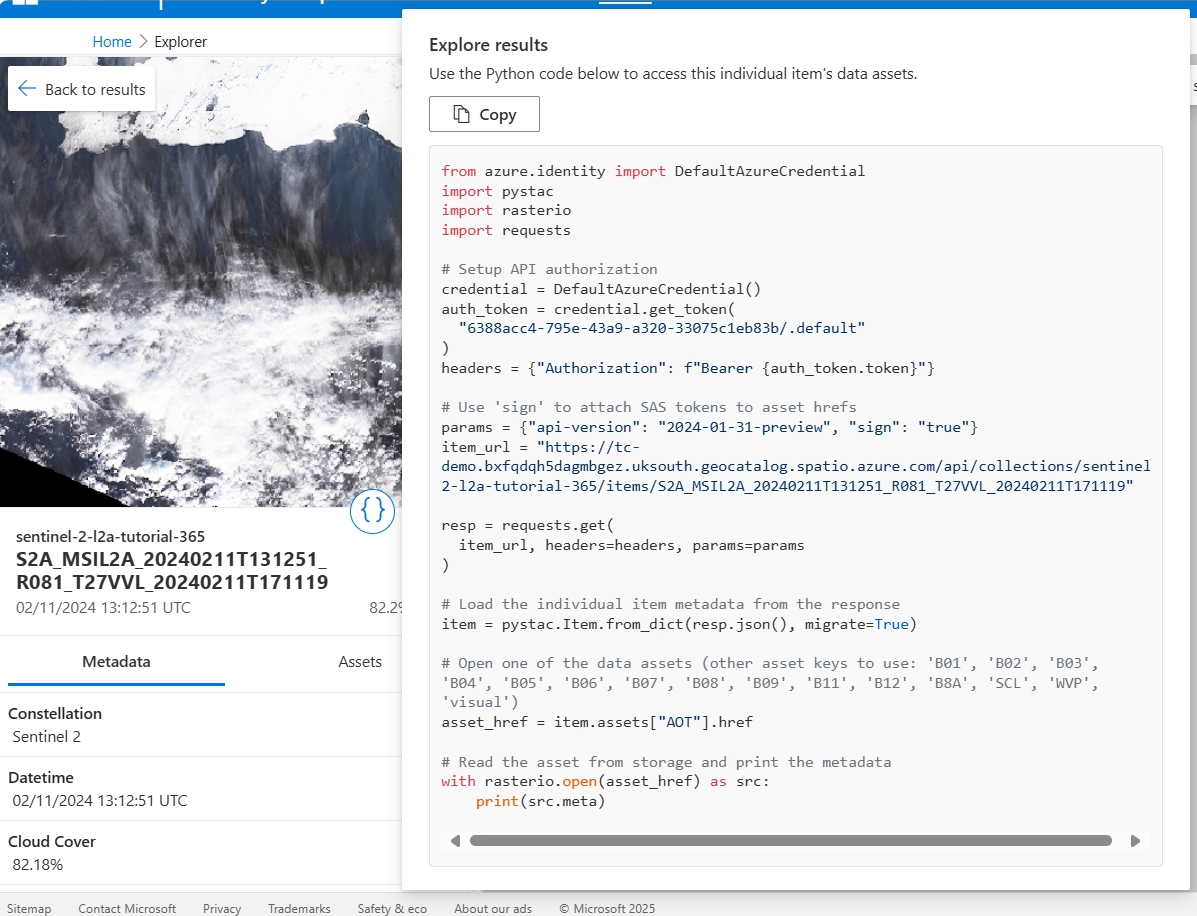1197x916 pixels.
Task: Click the code scrollbar's left arrow
Action: (x=455, y=841)
